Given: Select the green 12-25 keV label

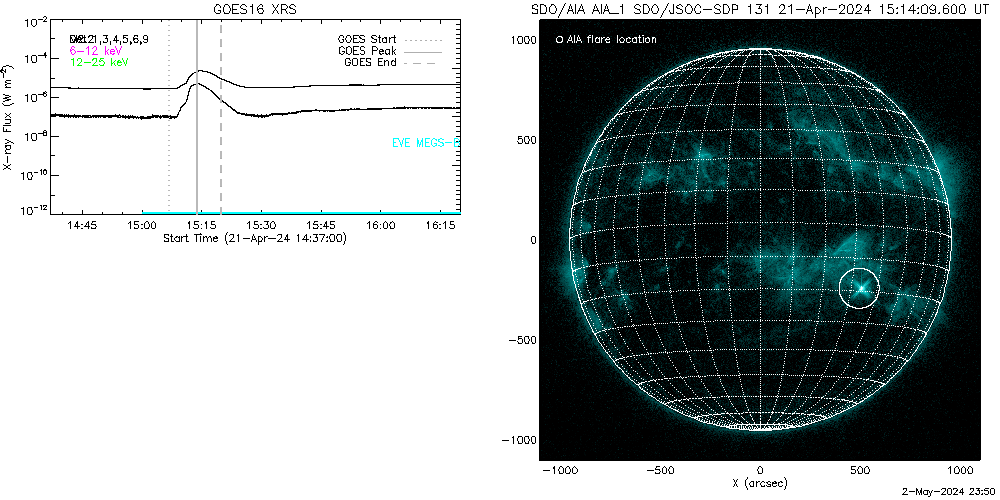Looking at the screenshot, I should [99, 62].
